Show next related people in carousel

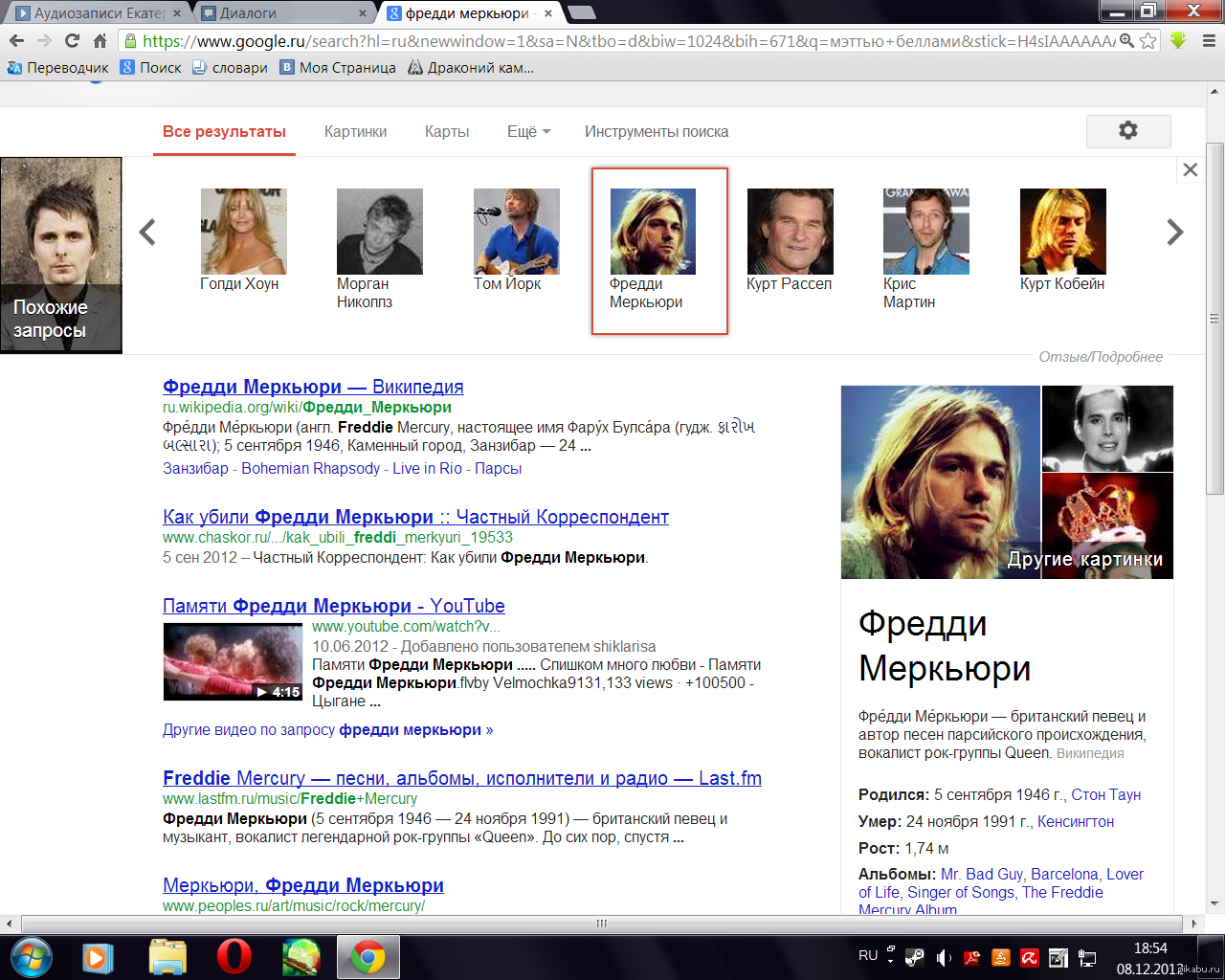point(1175,232)
